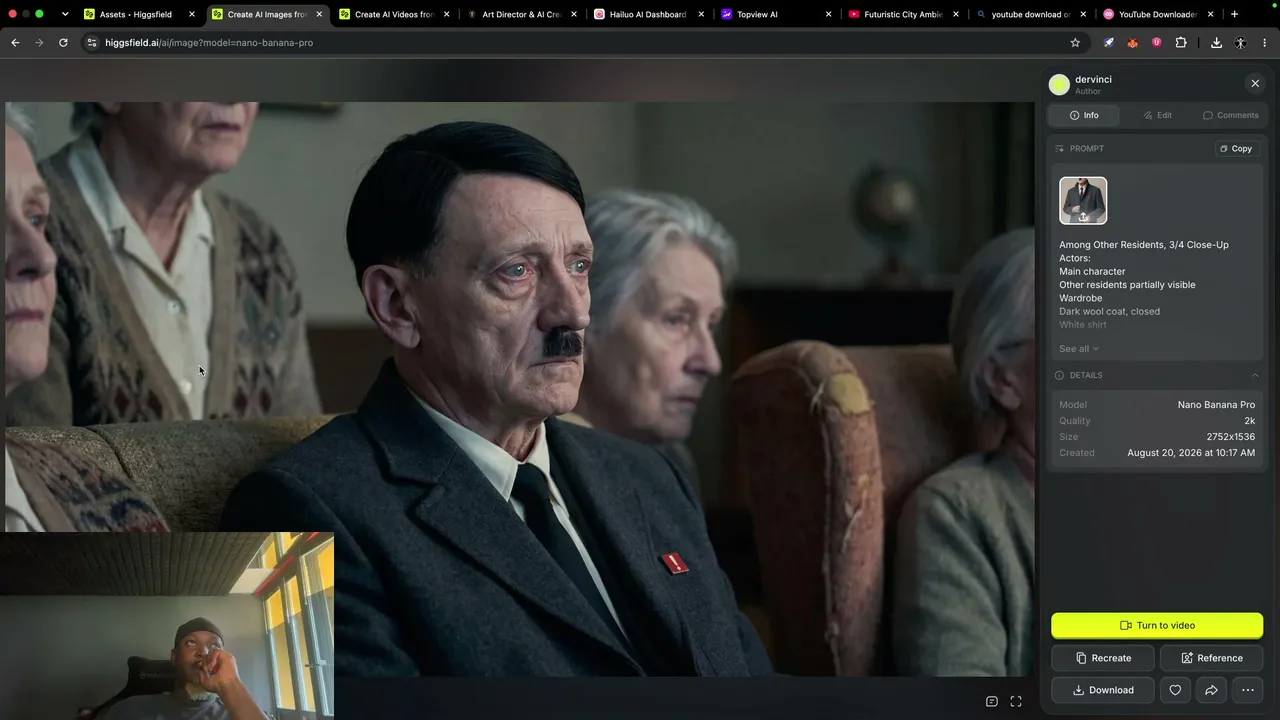Screen dimensions: 1280x720
Task: Go back to the previous page
Action: click(x=15, y=43)
